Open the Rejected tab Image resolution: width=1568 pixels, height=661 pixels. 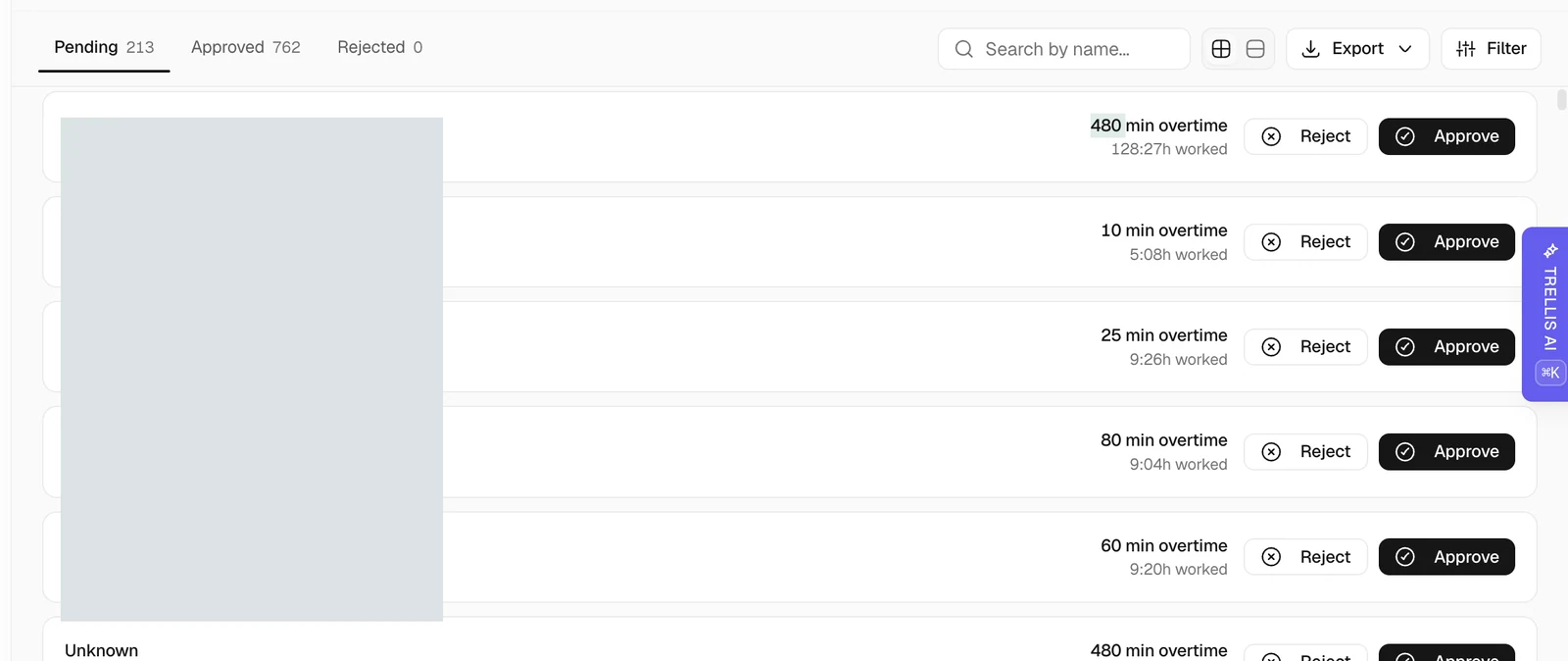[380, 47]
